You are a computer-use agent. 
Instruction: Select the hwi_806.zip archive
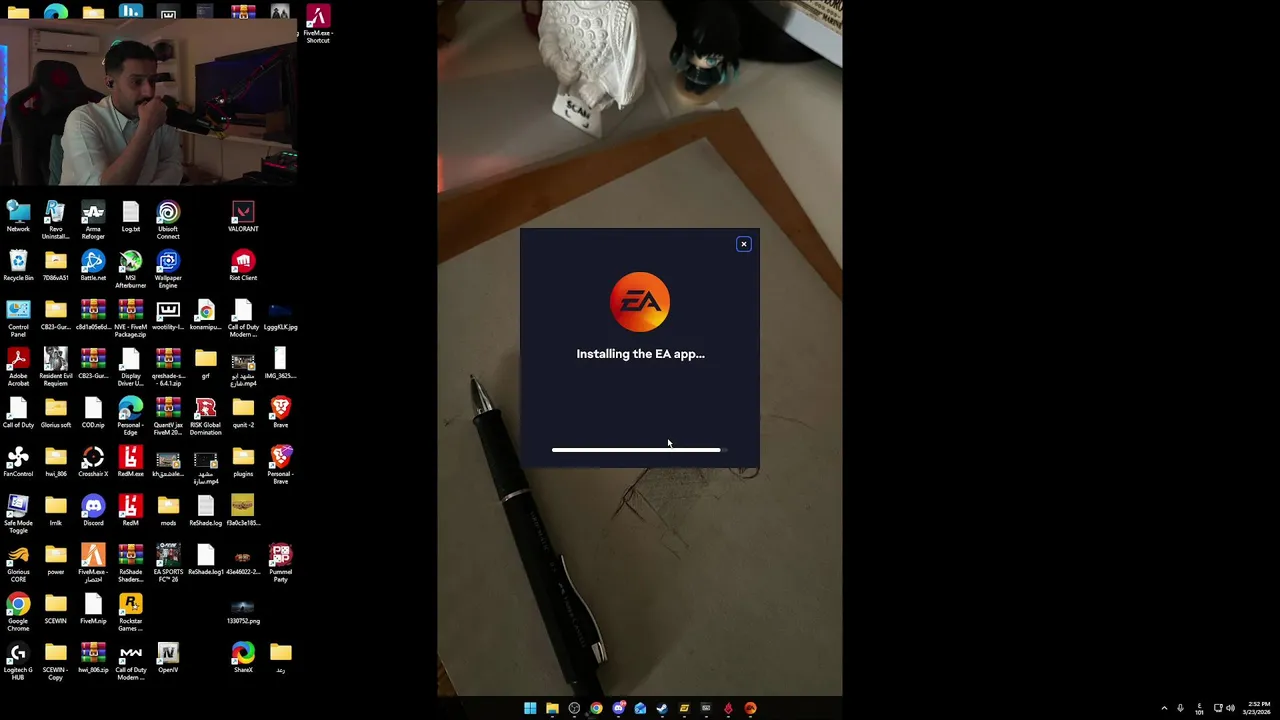93,658
